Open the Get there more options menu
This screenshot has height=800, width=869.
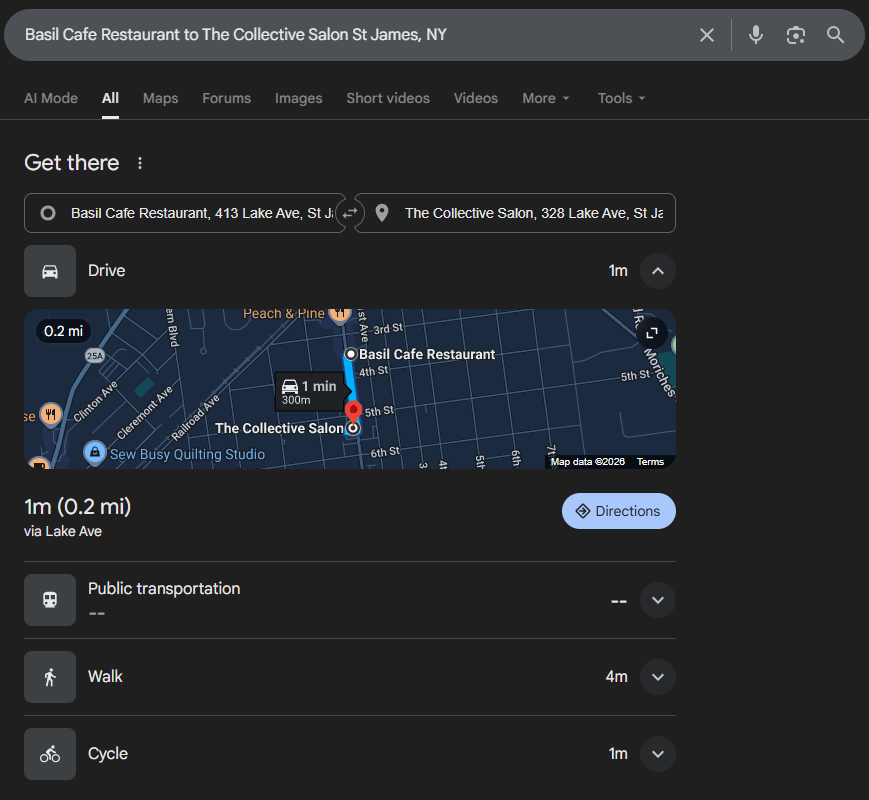click(140, 163)
